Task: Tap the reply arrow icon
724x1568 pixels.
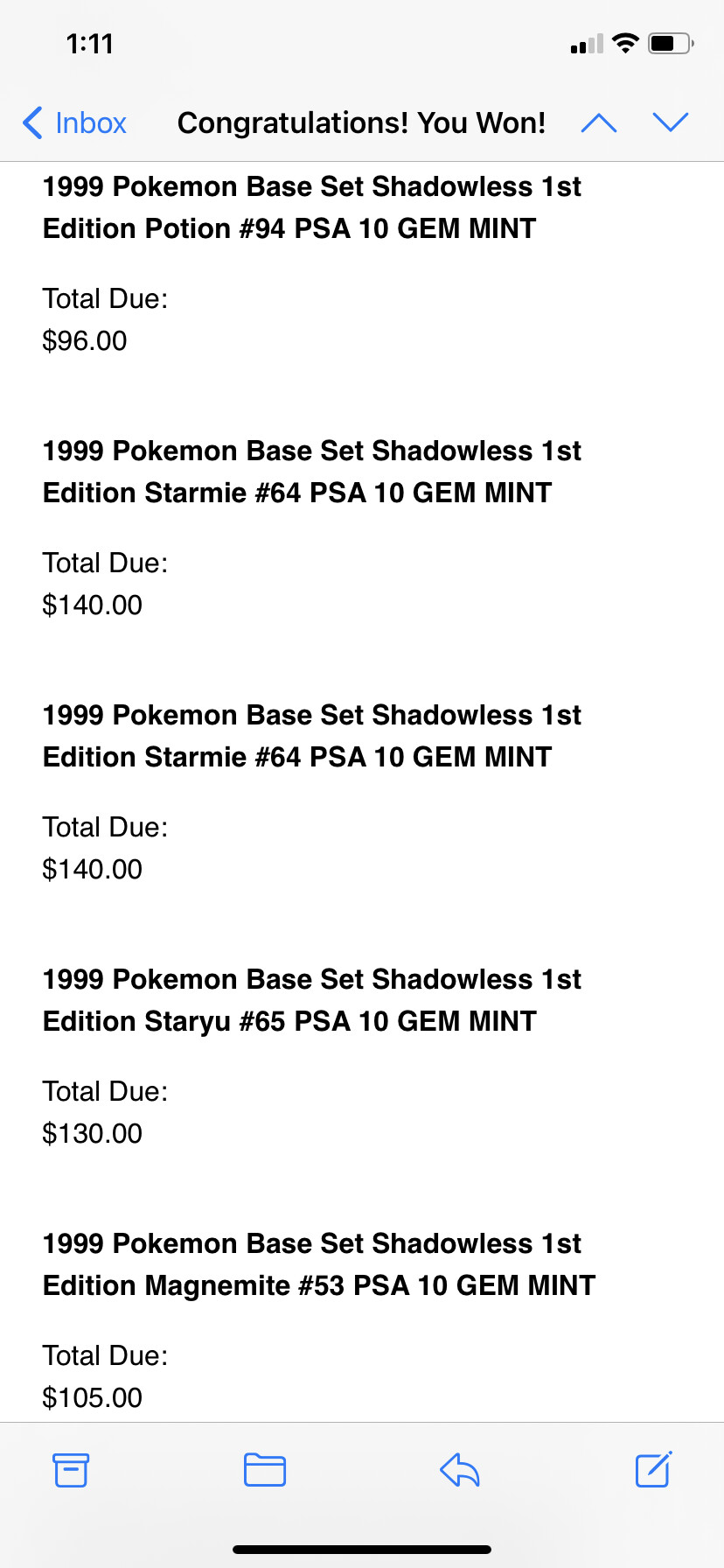Action: click(460, 1470)
